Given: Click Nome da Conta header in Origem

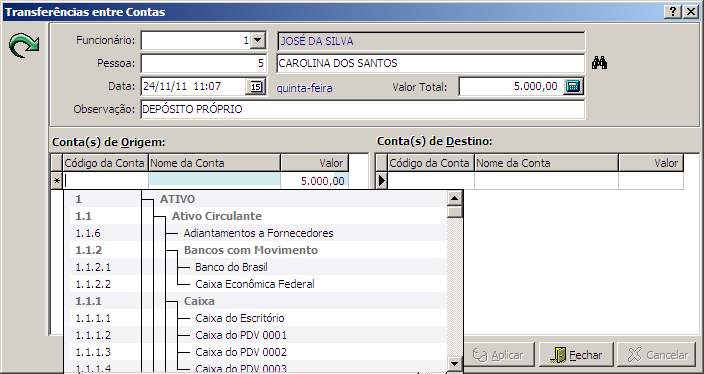Looking at the screenshot, I should tap(214, 163).
